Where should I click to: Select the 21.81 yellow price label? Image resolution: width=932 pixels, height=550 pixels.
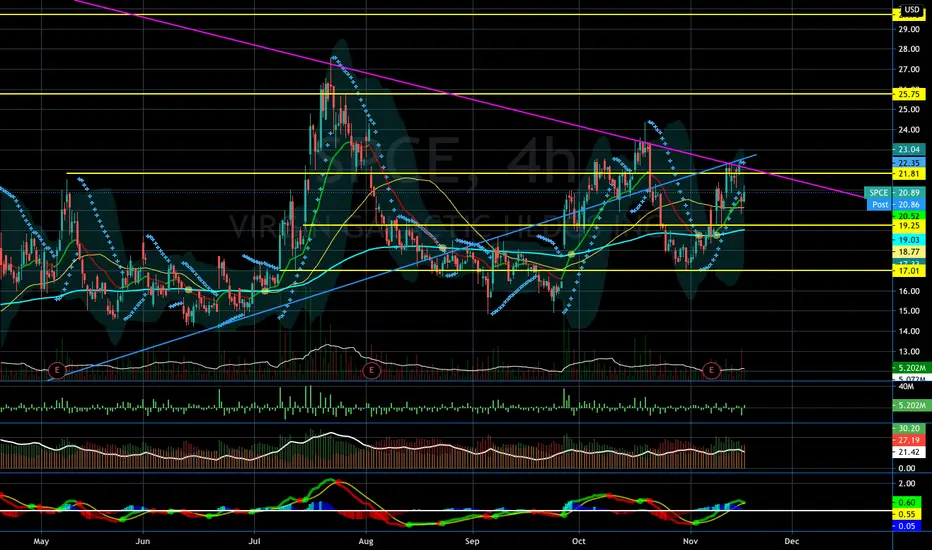909,174
